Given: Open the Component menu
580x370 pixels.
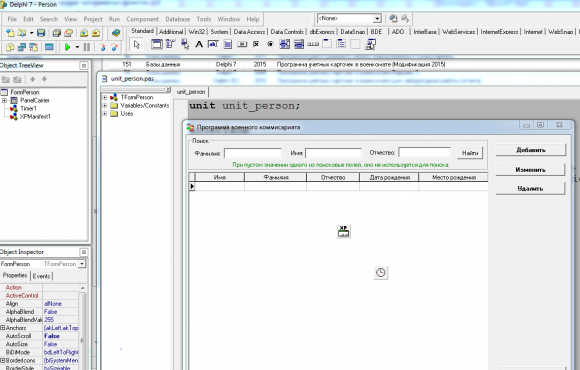Looking at the screenshot, I should [x=142, y=19].
